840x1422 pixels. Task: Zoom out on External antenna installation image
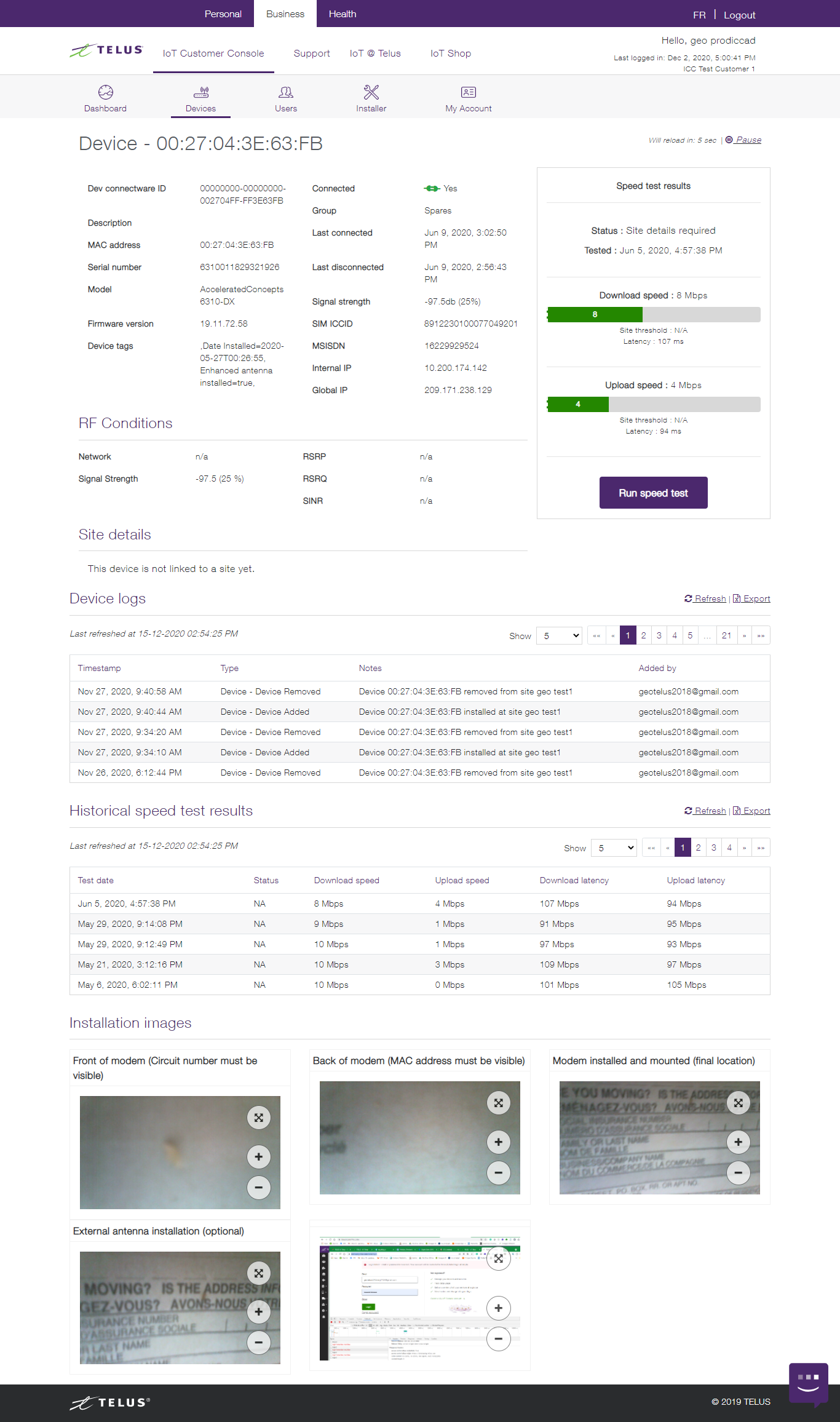click(259, 1343)
